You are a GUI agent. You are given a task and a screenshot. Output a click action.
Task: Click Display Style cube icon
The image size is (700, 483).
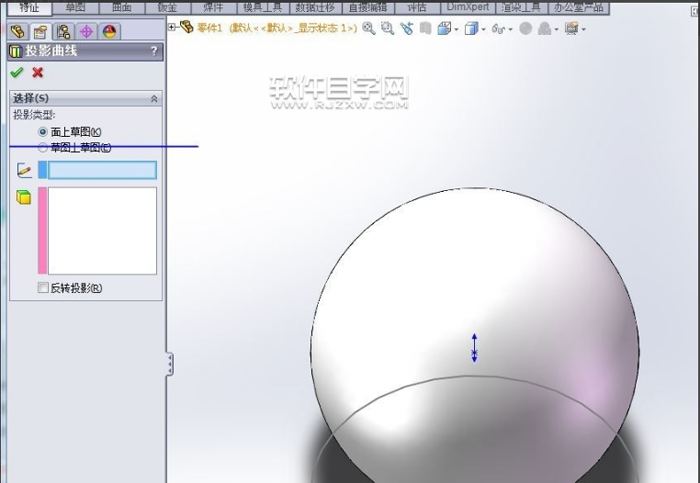point(471,29)
